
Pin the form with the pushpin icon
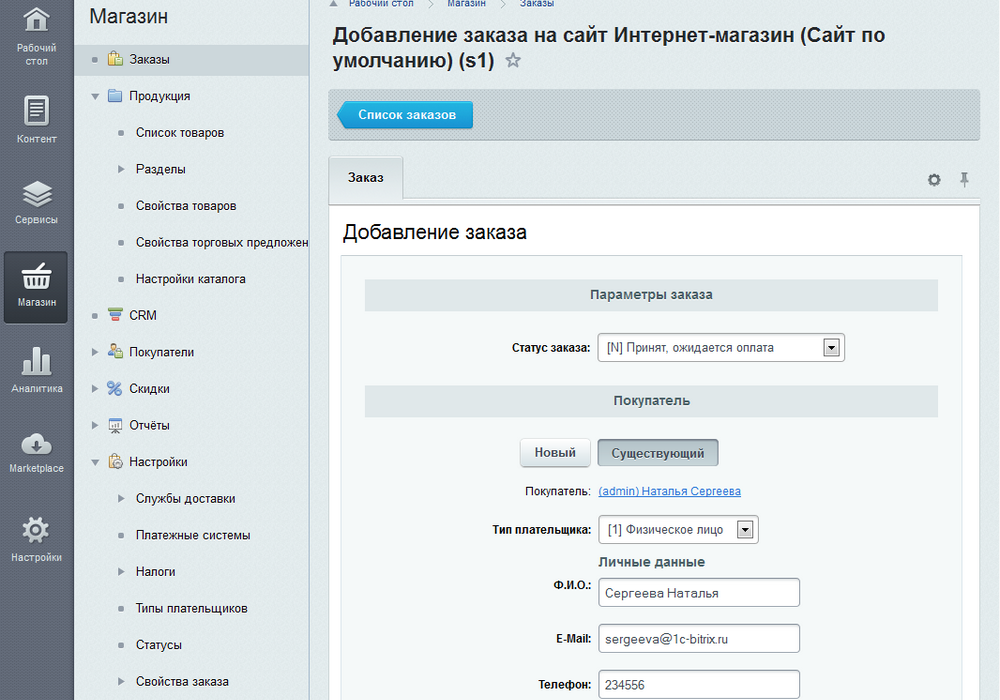coord(964,179)
